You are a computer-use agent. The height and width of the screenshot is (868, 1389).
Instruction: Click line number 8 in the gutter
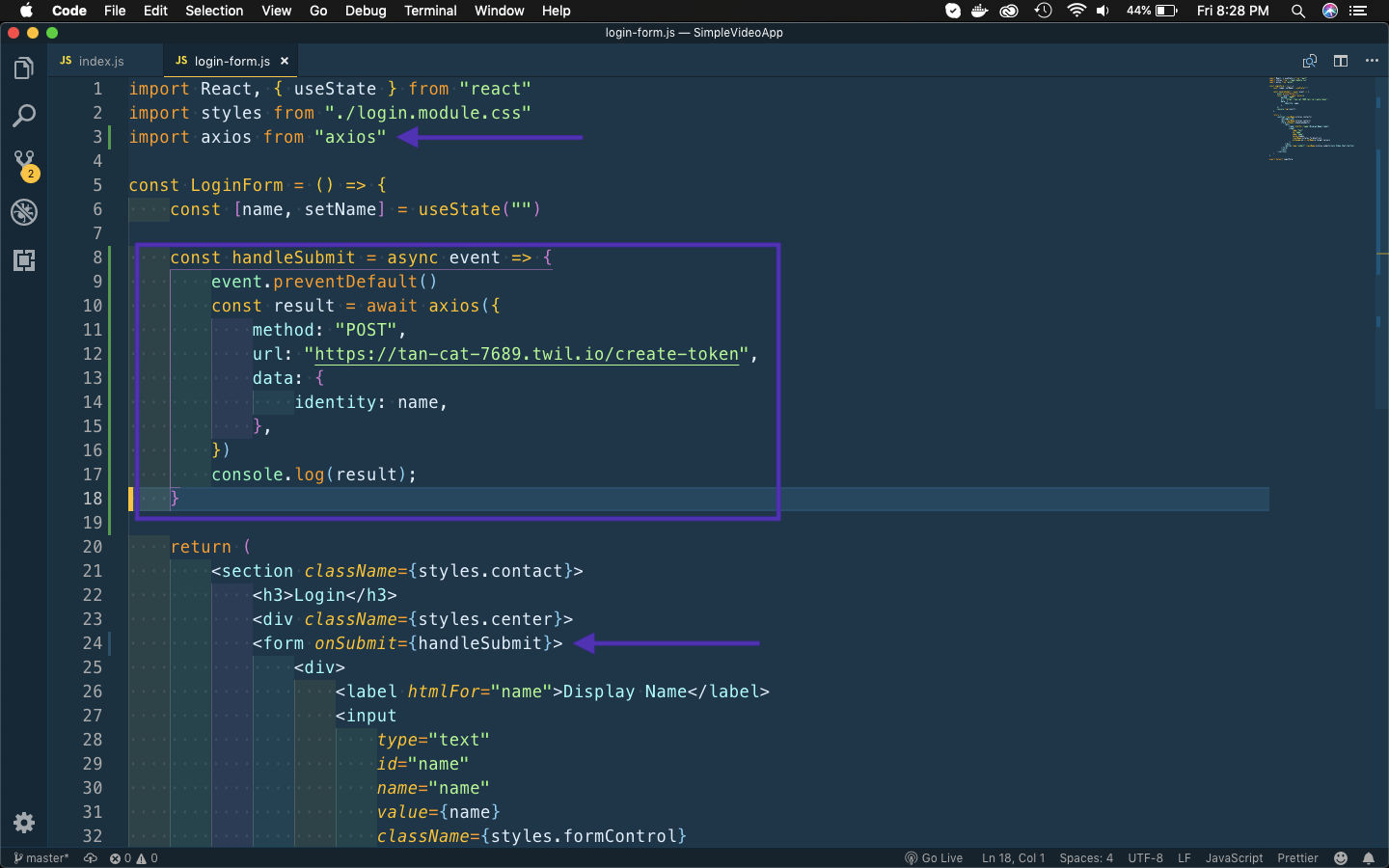tap(97, 258)
